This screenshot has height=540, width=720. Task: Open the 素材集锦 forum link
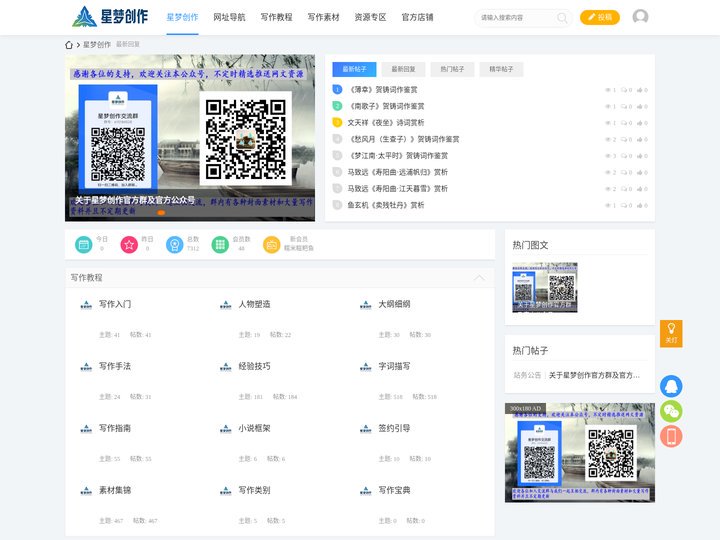point(115,490)
